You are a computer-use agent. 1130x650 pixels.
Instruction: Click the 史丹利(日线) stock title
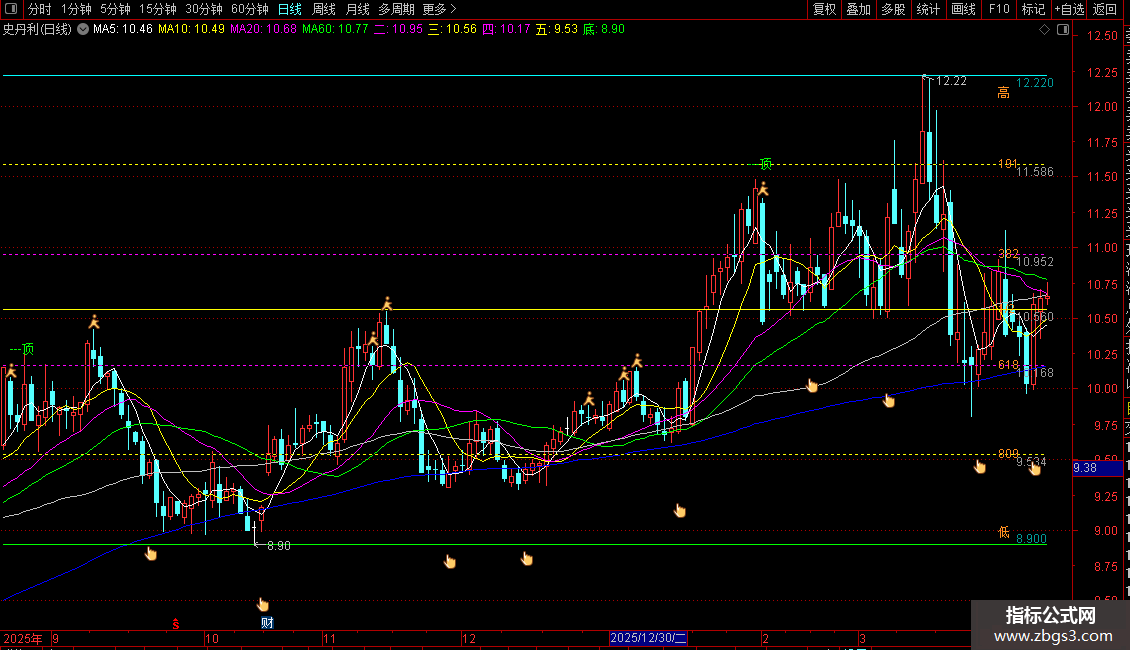[x=37, y=30]
